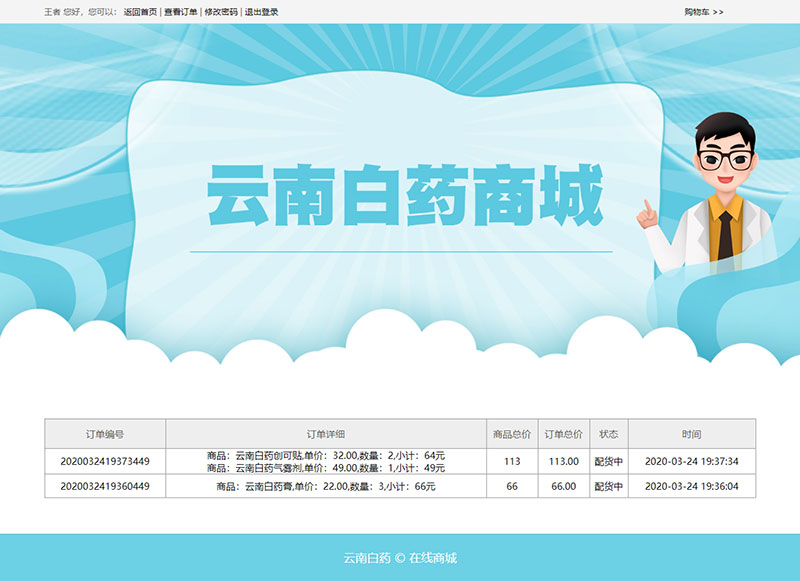Click the 云南白药商城 banner title
The width and height of the screenshot is (800, 581).
coord(405,195)
